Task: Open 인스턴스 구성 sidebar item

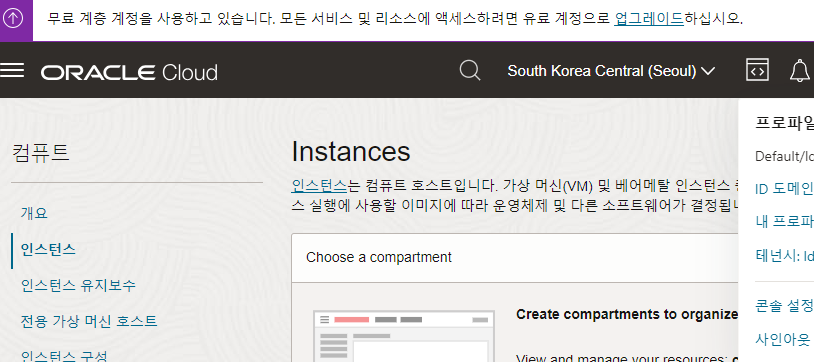Action: point(64,355)
